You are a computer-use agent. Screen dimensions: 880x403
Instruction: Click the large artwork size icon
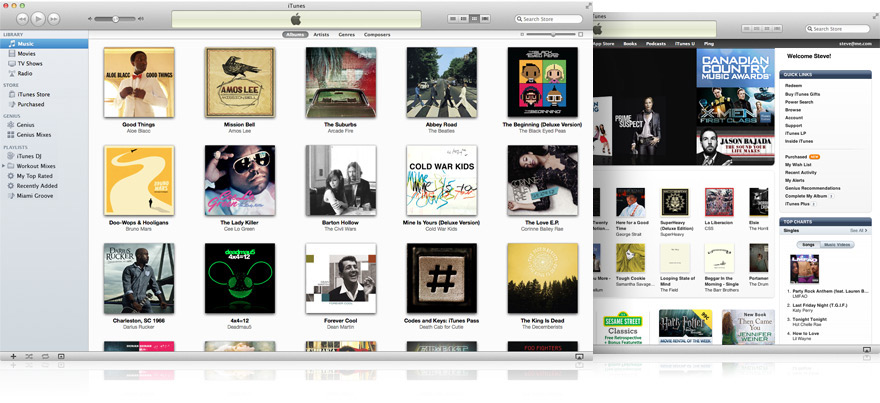pyautogui.click(x=580, y=35)
